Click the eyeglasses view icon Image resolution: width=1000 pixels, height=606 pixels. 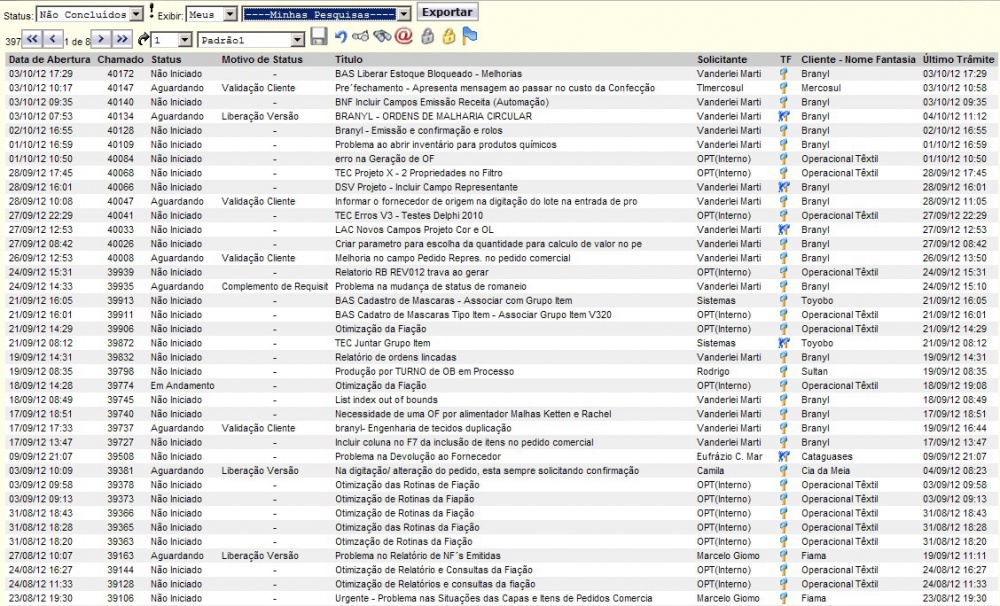click(x=361, y=38)
